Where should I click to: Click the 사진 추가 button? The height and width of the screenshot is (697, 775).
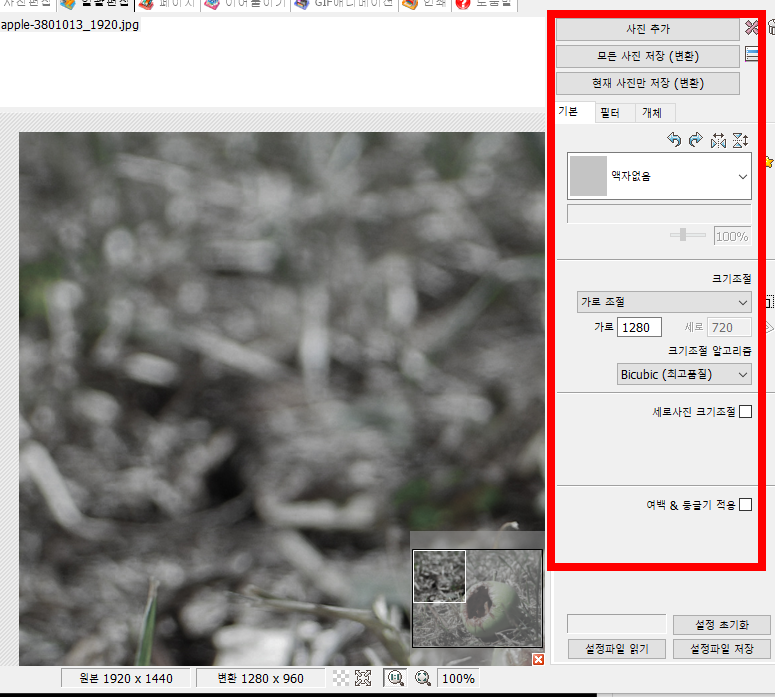[647, 29]
